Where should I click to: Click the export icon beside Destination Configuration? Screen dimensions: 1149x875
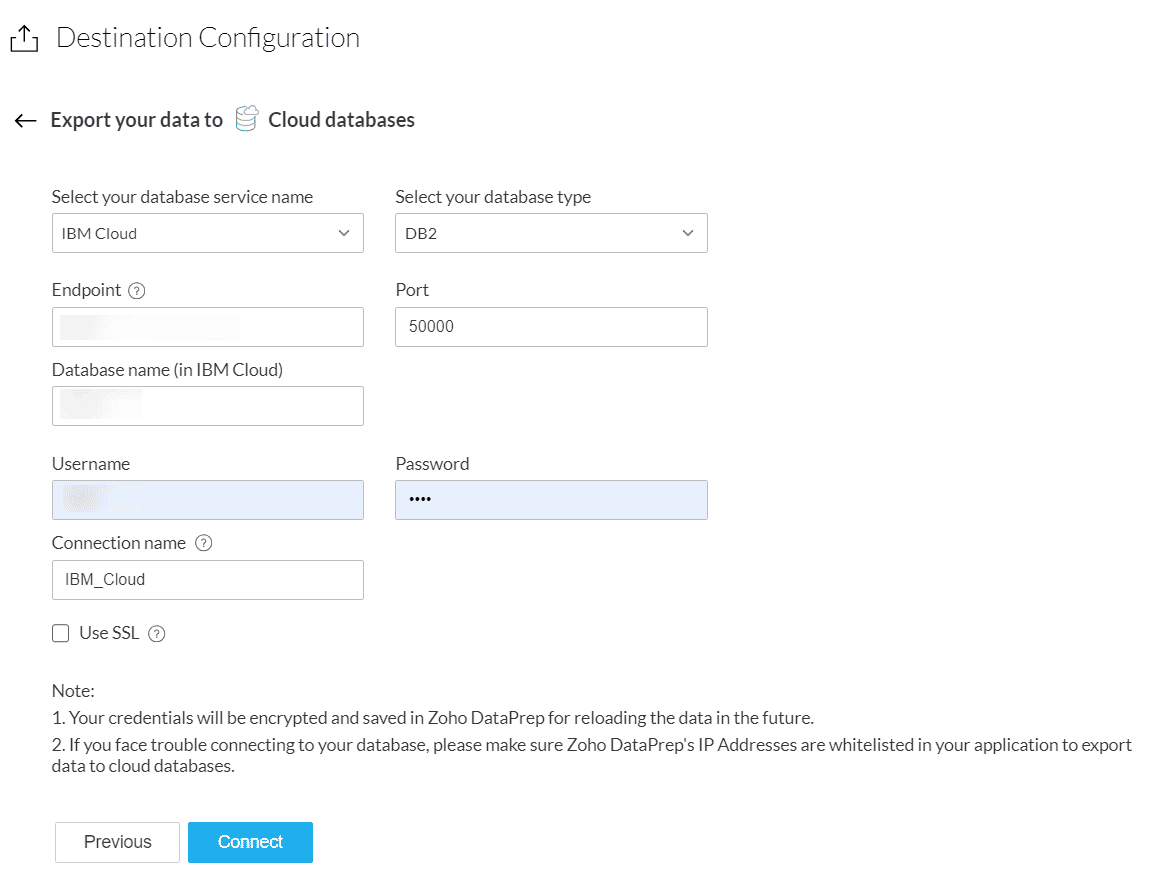pyautogui.click(x=24, y=39)
